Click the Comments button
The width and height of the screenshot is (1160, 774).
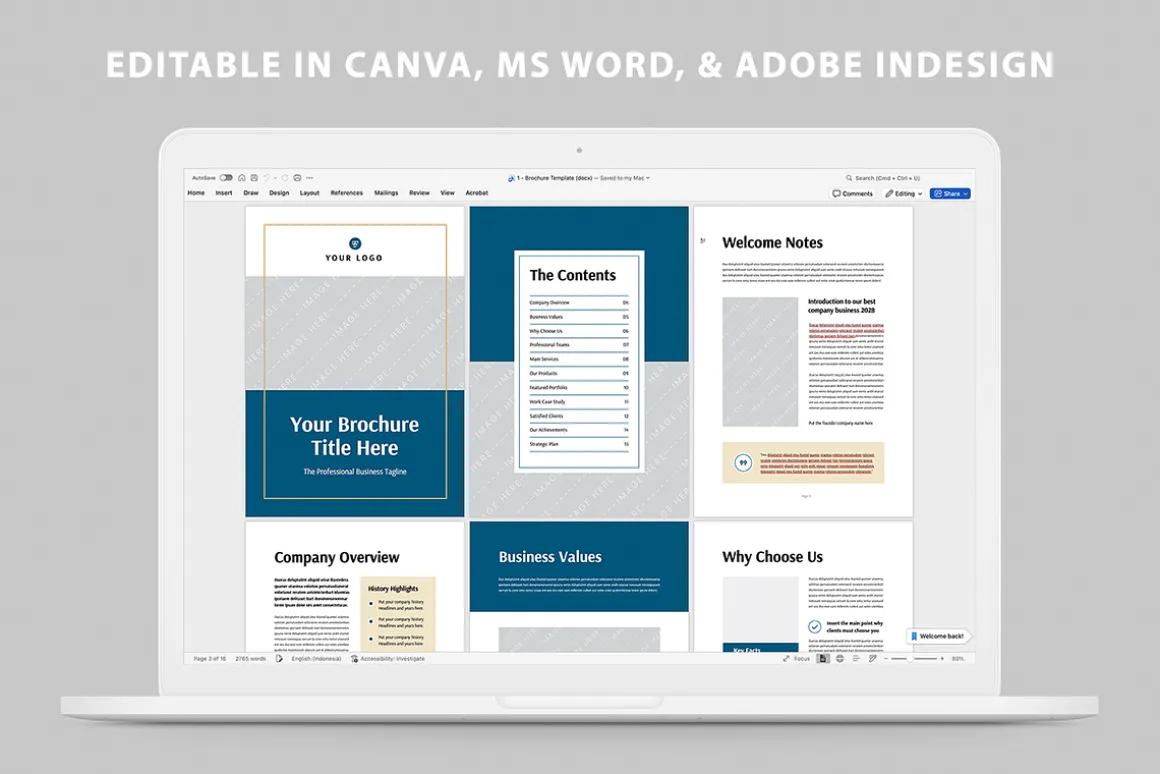tap(853, 194)
